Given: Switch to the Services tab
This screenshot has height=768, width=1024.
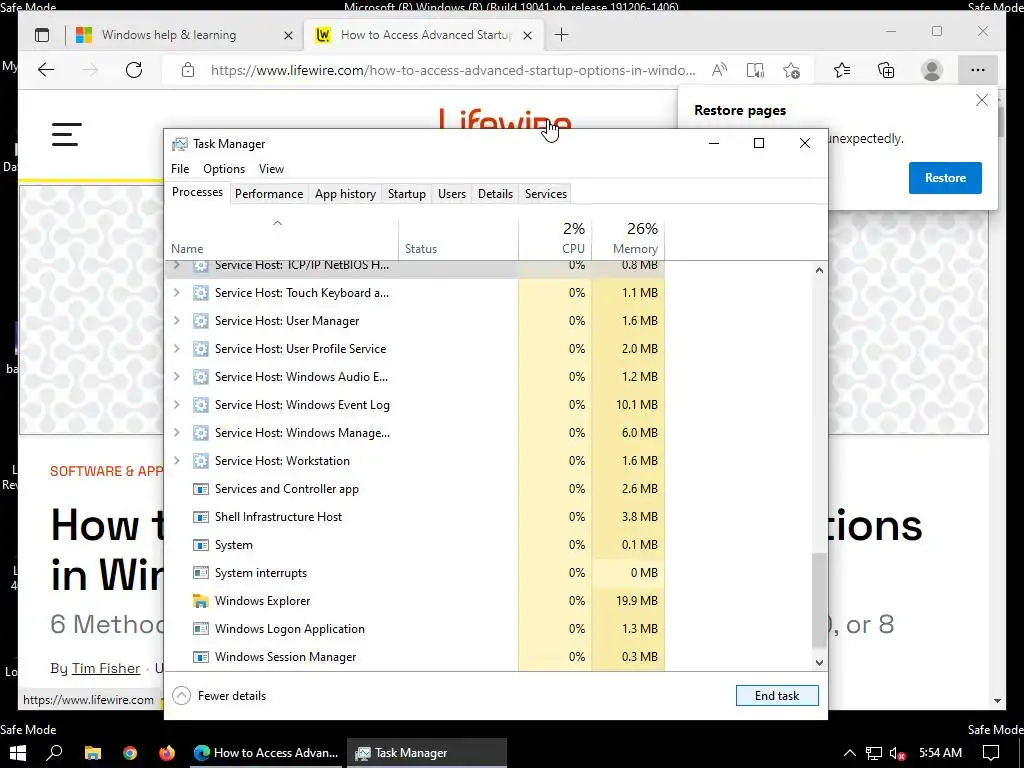Looking at the screenshot, I should (546, 194).
